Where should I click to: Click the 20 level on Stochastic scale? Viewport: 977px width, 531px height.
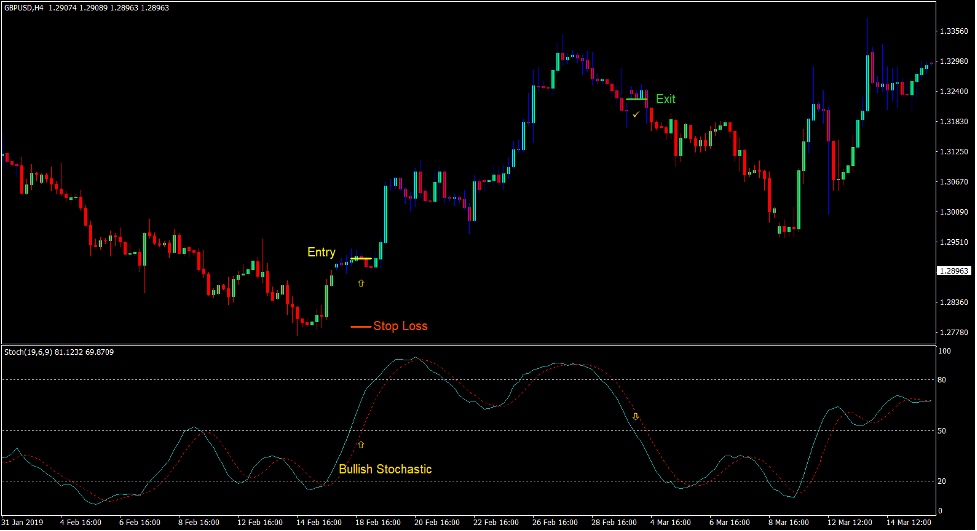[943, 481]
